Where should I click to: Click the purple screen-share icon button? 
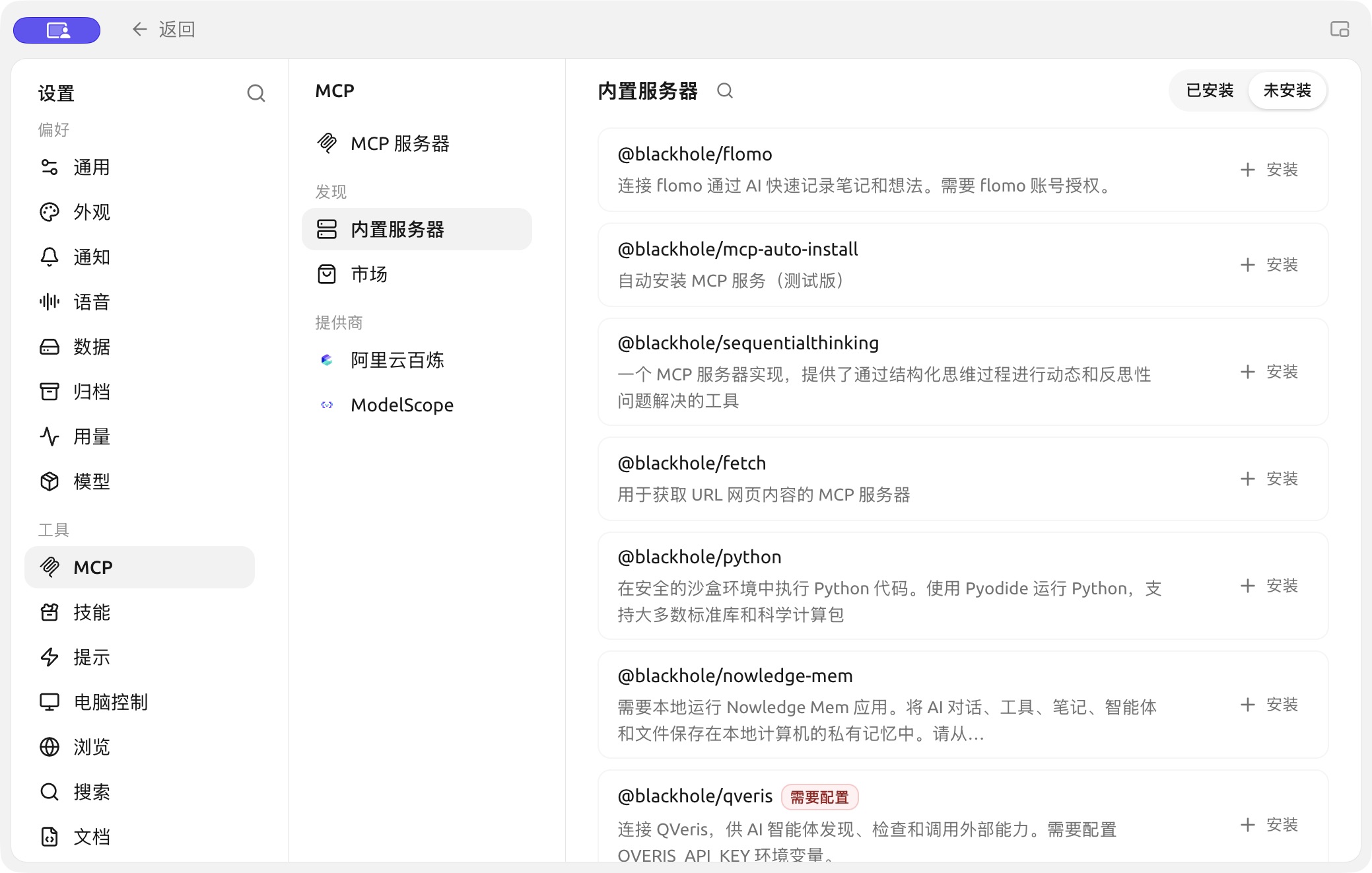[57, 30]
